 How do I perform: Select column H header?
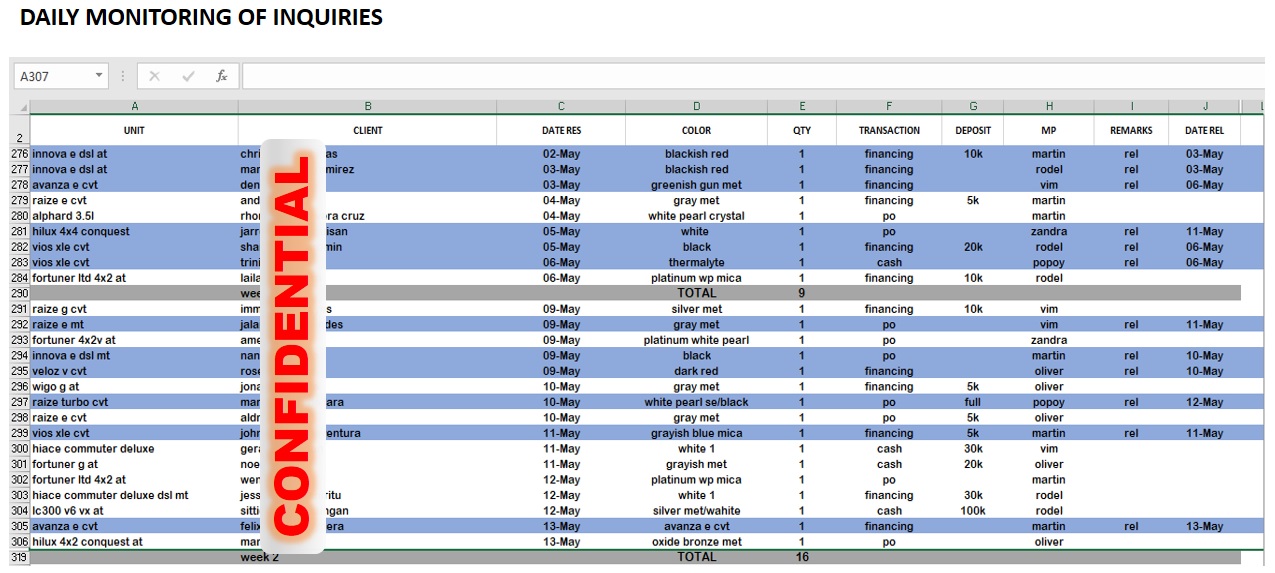1049,106
